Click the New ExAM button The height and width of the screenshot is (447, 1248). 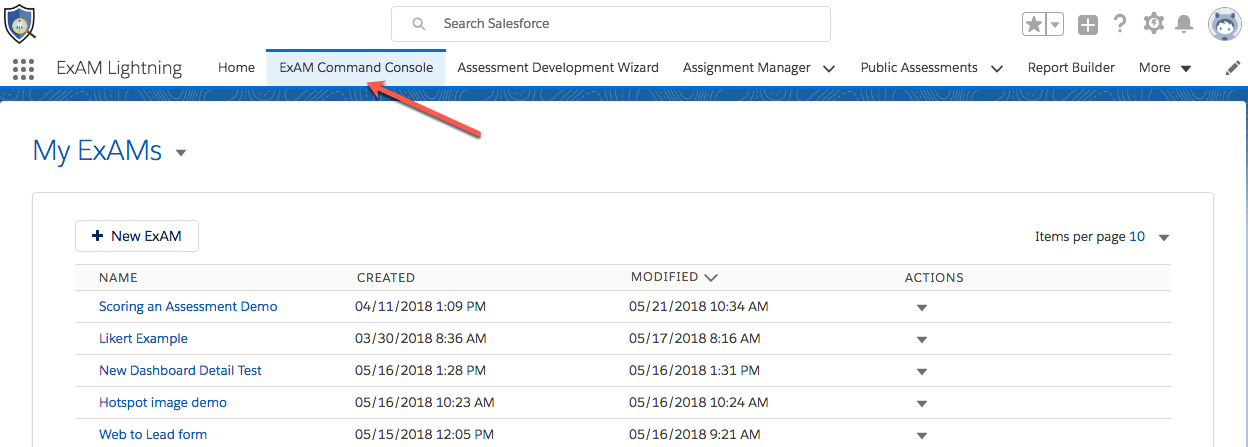pos(137,236)
